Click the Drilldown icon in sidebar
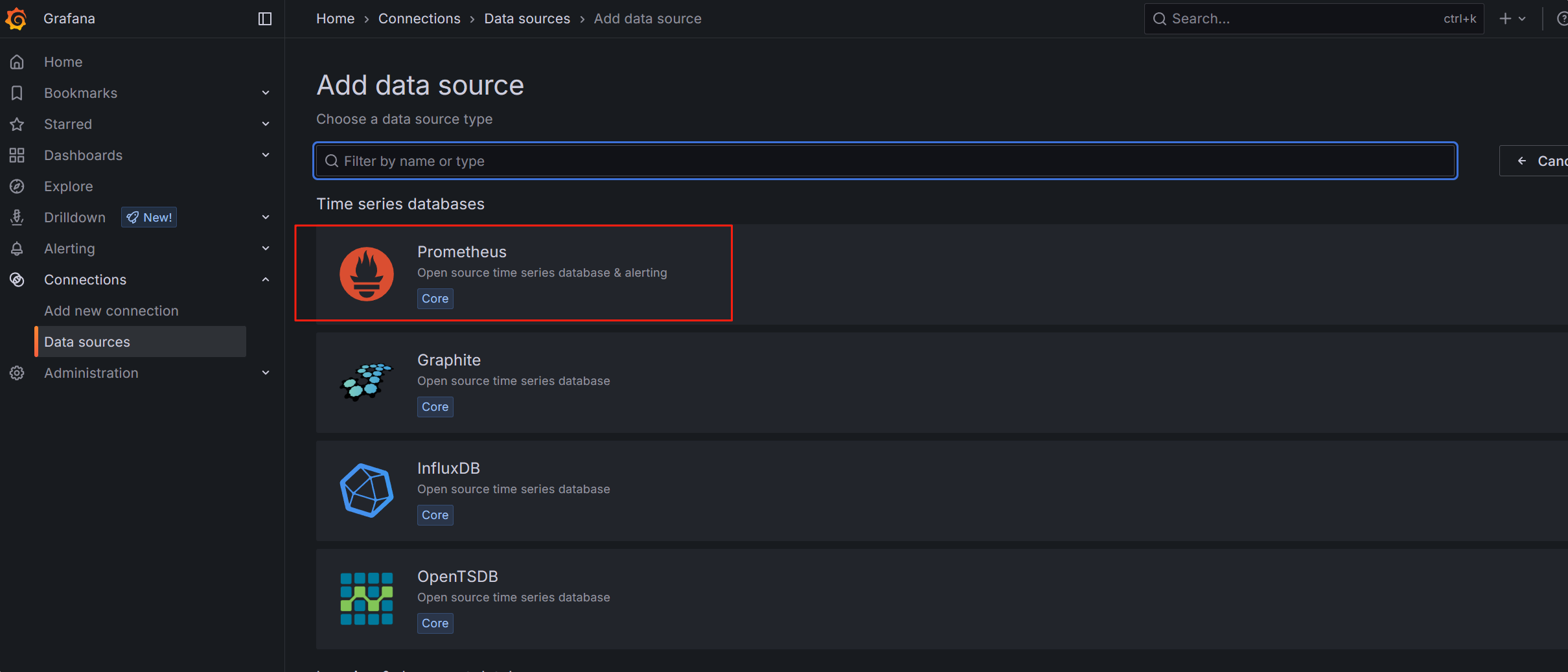 coord(17,218)
